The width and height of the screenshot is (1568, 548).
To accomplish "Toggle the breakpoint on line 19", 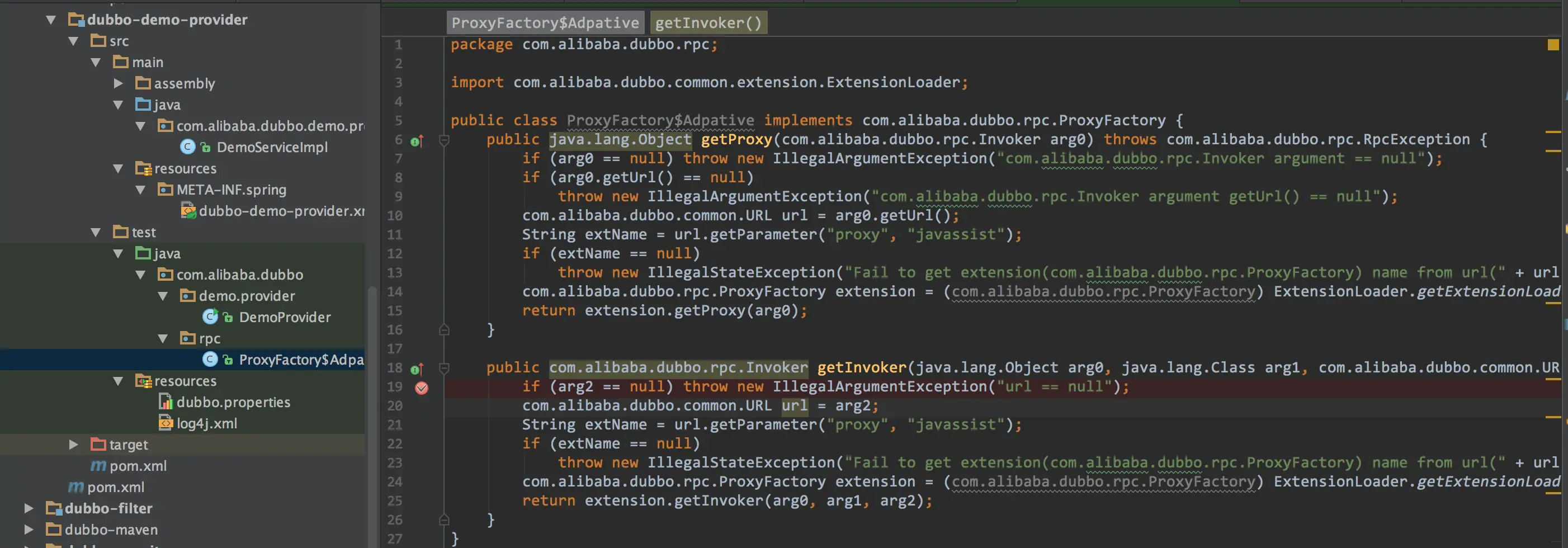I will (x=421, y=388).
